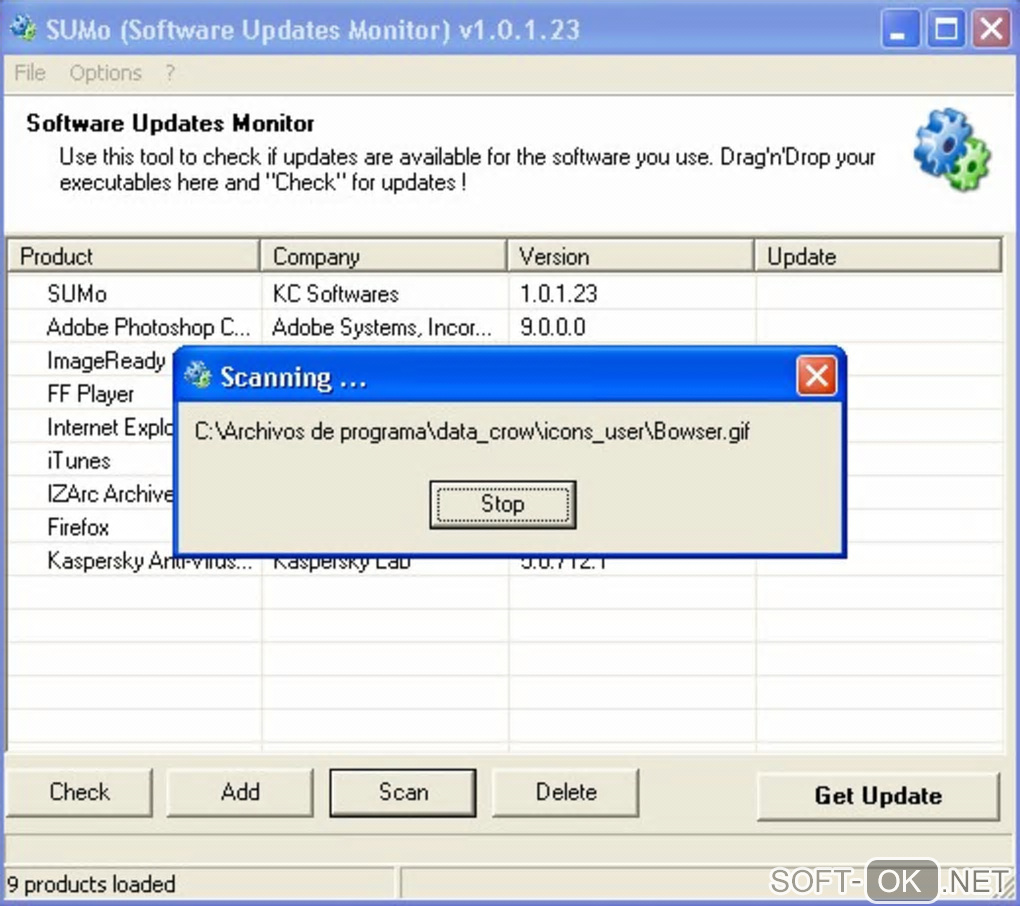Select the Adobe Photoshop row
Screen dimensions: 1020x906
tap(505, 326)
